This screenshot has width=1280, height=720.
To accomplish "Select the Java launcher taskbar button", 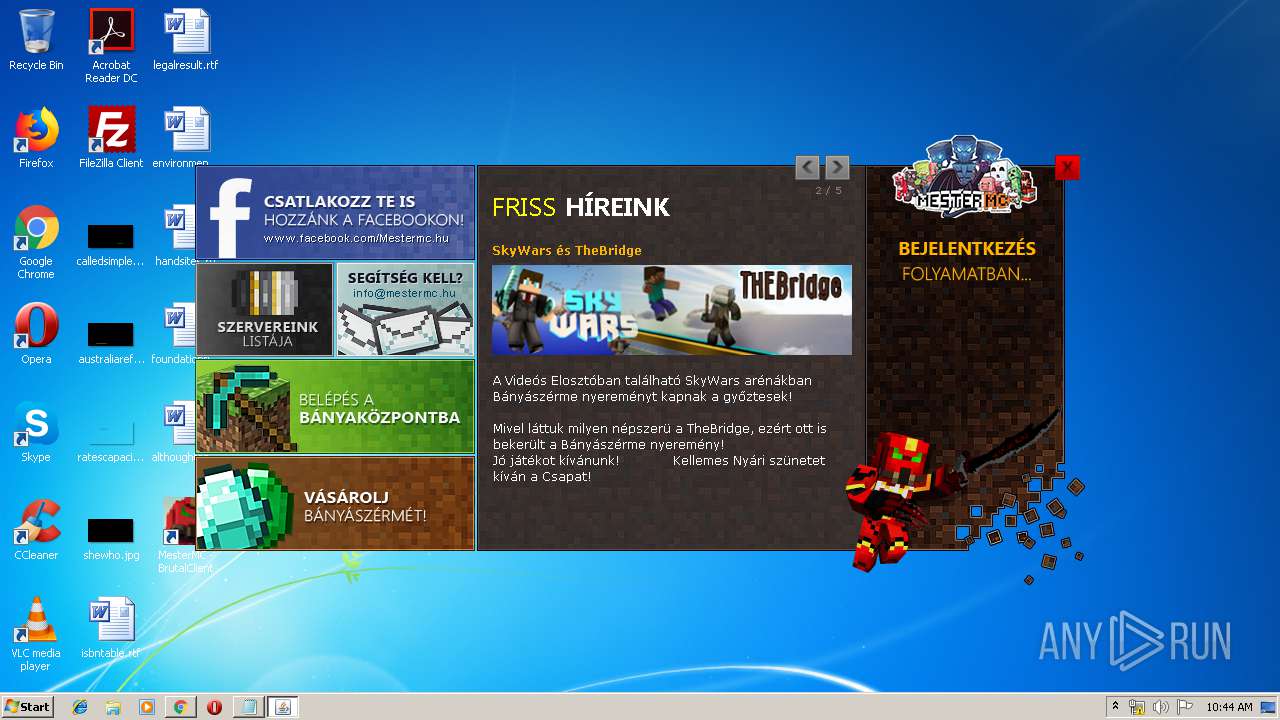I will 282,707.
